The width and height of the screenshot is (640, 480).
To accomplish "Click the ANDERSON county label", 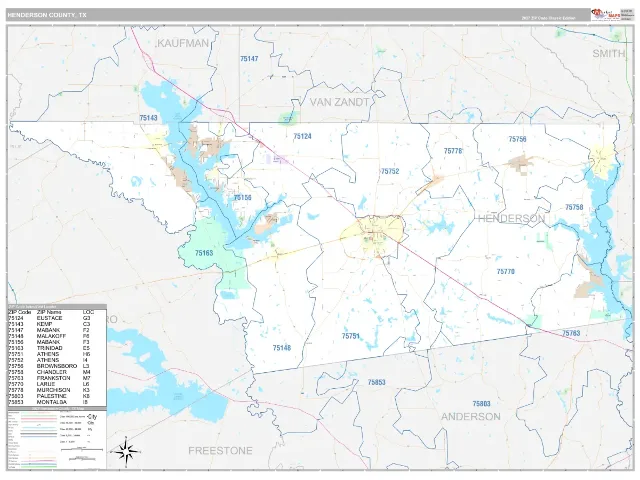I will coord(471,417).
